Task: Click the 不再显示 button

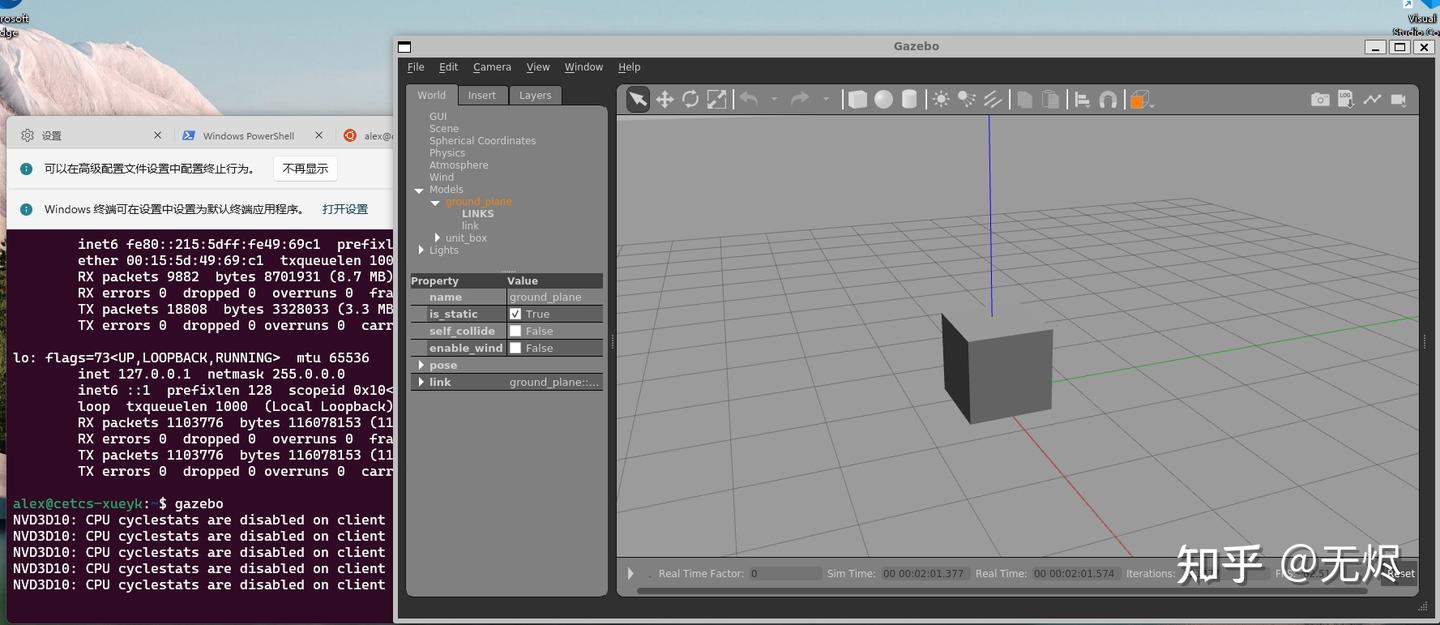Action: pos(305,169)
